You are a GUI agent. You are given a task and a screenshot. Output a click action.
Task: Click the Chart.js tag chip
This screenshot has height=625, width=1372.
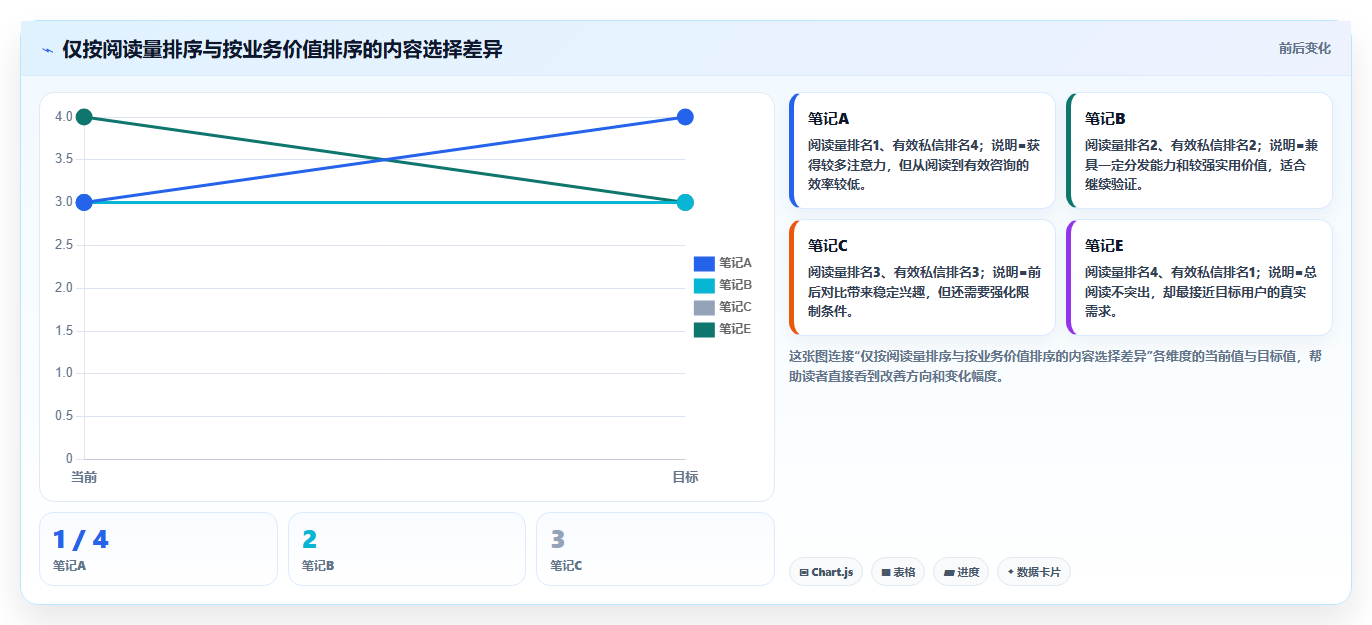pyautogui.click(x=826, y=572)
